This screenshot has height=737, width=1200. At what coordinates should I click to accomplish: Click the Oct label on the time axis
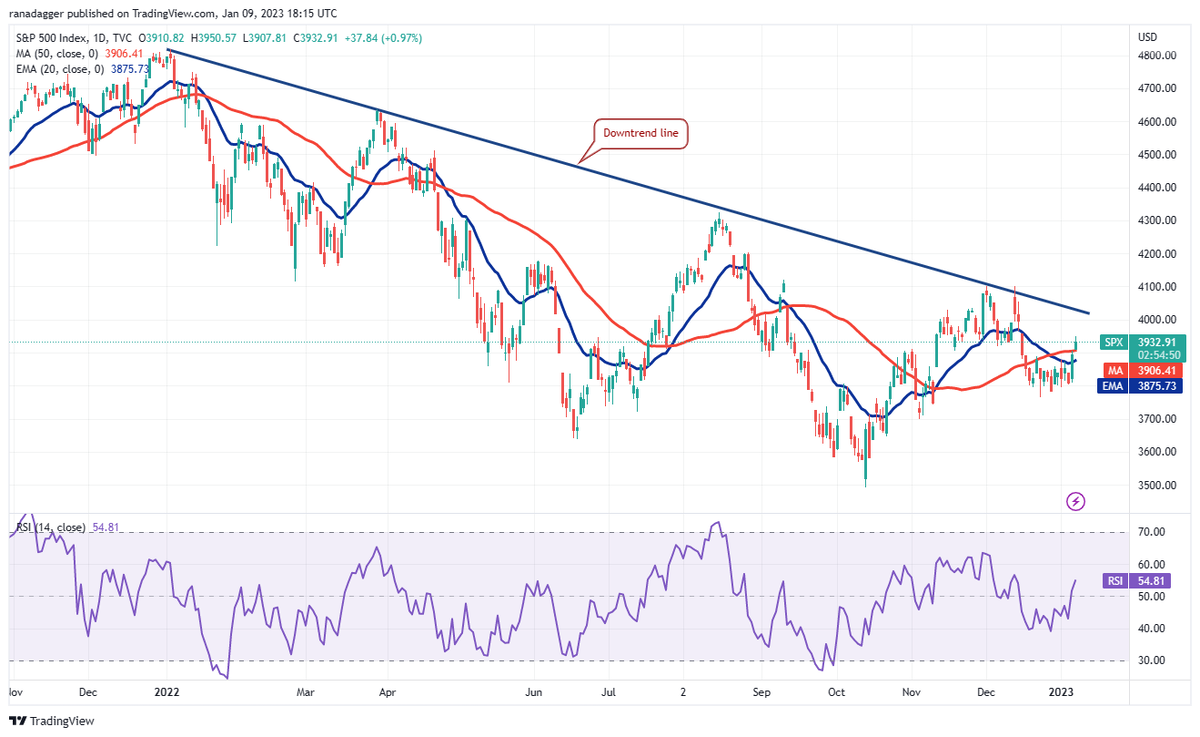pyautogui.click(x=838, y=691)
